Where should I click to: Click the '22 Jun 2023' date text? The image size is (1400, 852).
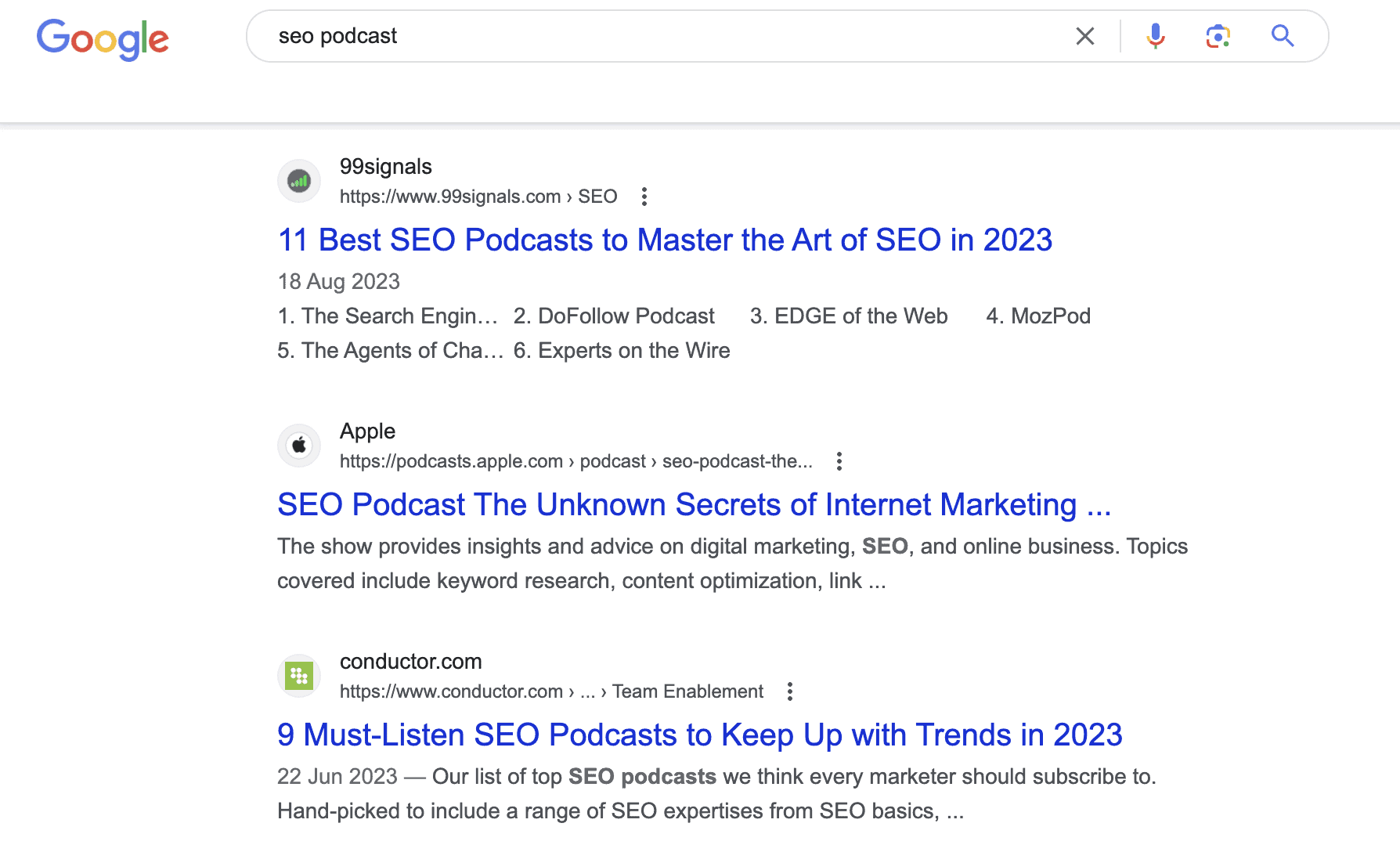pyautogui.click(x=337, y=776)
